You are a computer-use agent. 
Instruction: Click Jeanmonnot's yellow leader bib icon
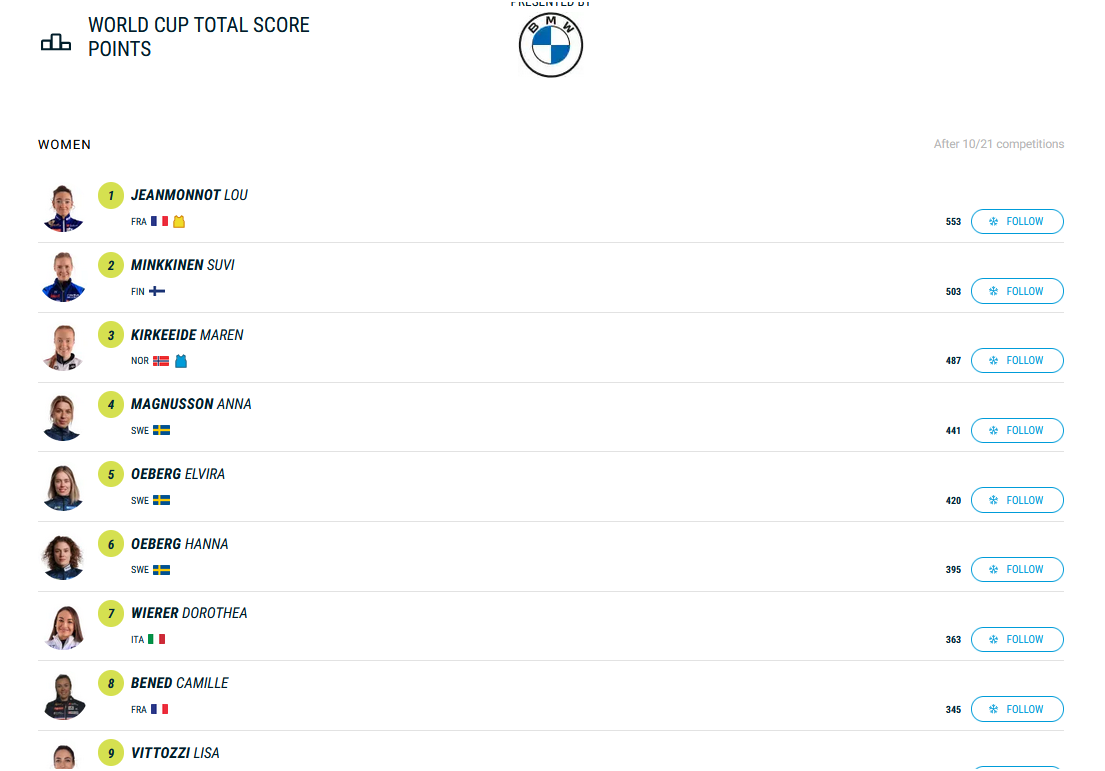click(x=179, y=222)
